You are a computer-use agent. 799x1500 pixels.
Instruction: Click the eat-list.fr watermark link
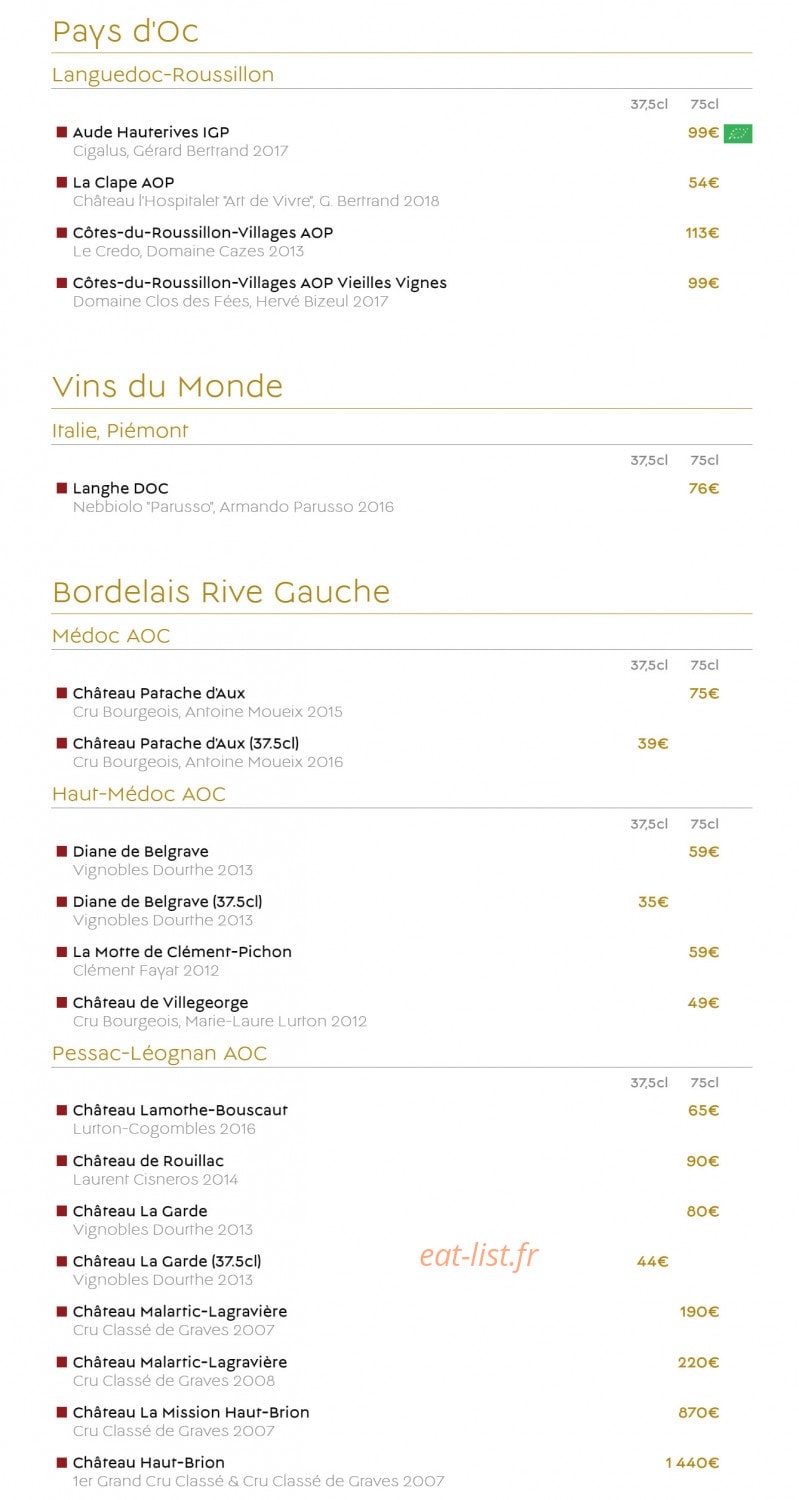click(479, 1254)
